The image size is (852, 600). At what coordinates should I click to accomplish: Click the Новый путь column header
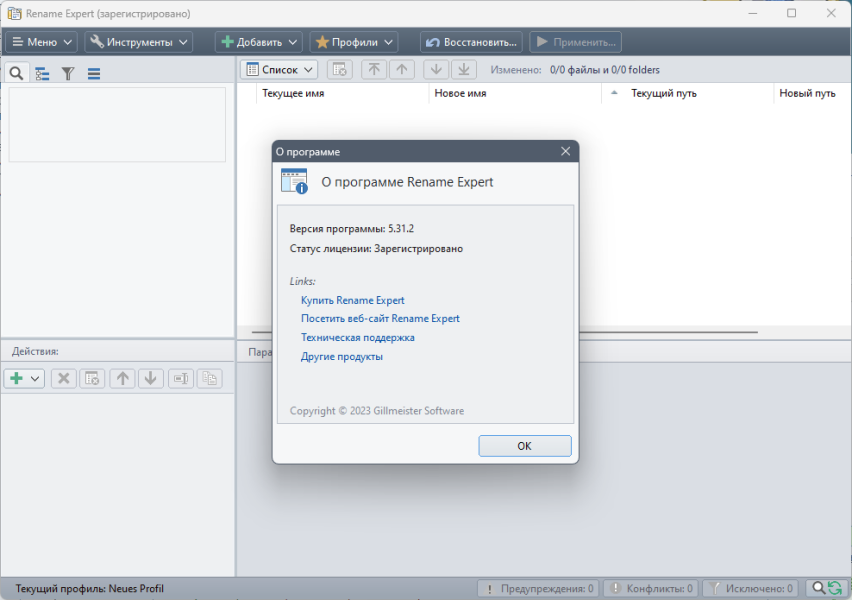[812, 93]
